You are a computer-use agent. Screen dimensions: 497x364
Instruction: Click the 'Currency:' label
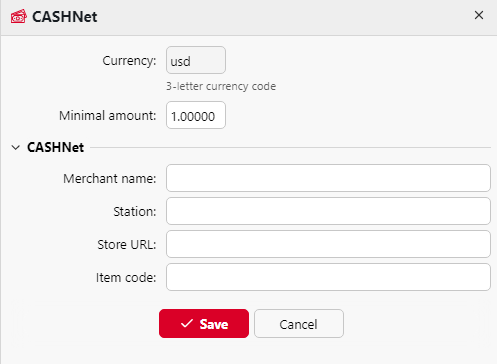[x=129, y=61]
